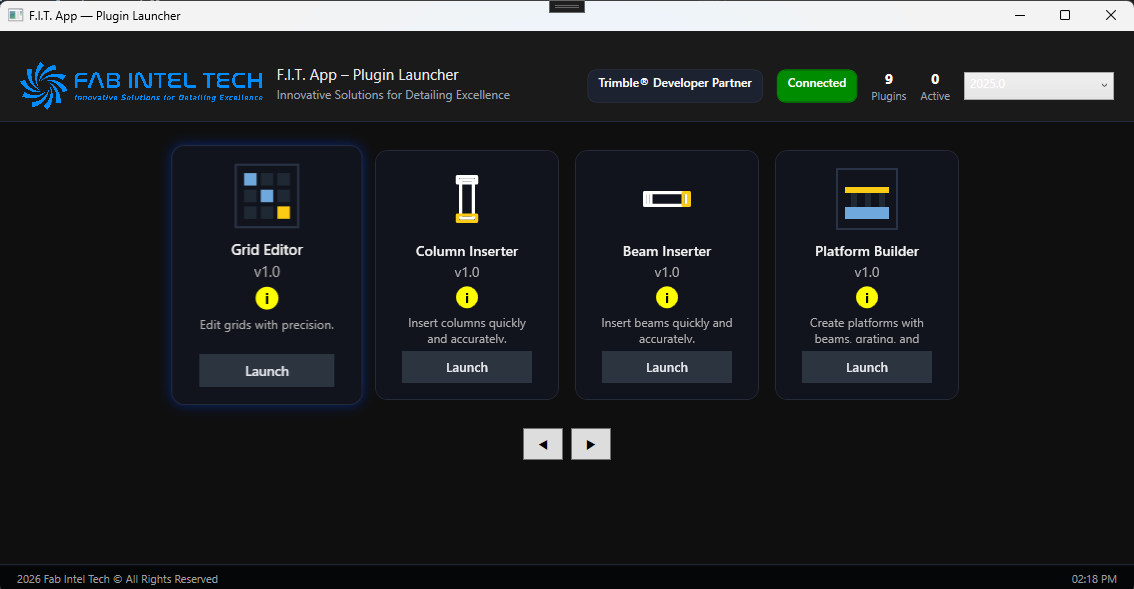Launch the Beam Inserter plugin
This screenshot has height=589, width=1134.
[x=667, y=367]
